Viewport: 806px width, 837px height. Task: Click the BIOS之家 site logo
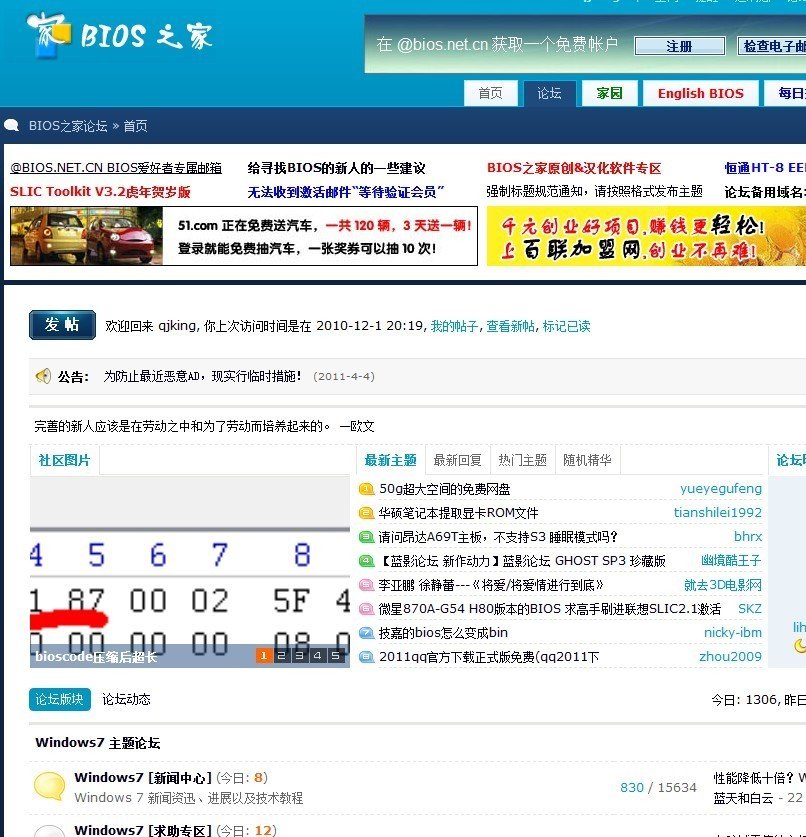click(120, 35)
